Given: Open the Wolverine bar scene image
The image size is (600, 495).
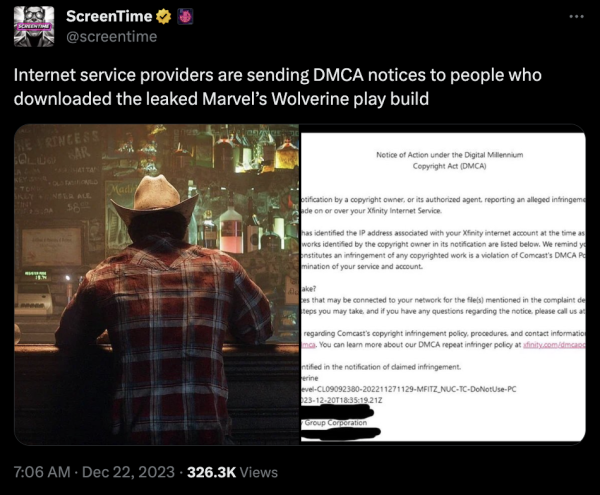Looking at the screenshot, I should coord(157,284).
